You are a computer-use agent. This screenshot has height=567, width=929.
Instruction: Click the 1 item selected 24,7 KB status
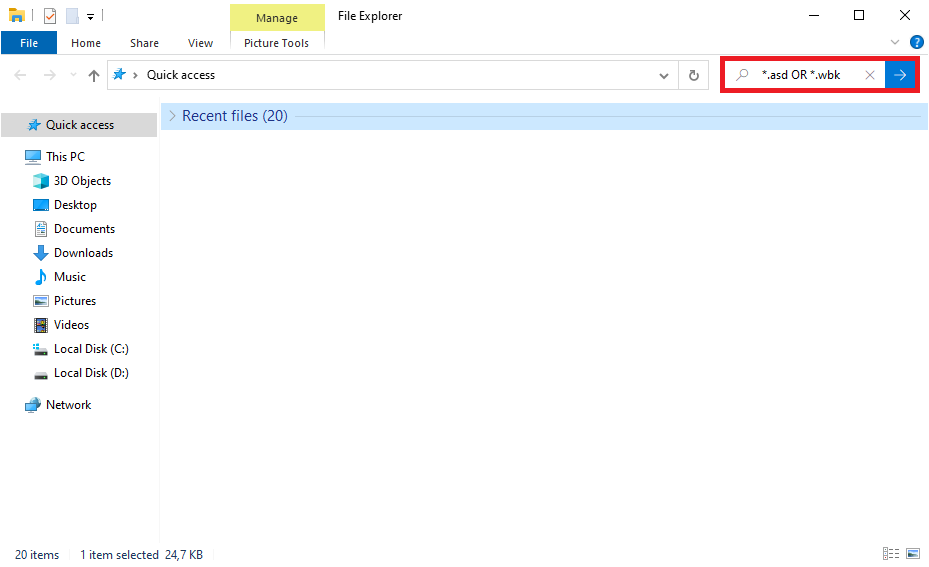coord(141,555)
